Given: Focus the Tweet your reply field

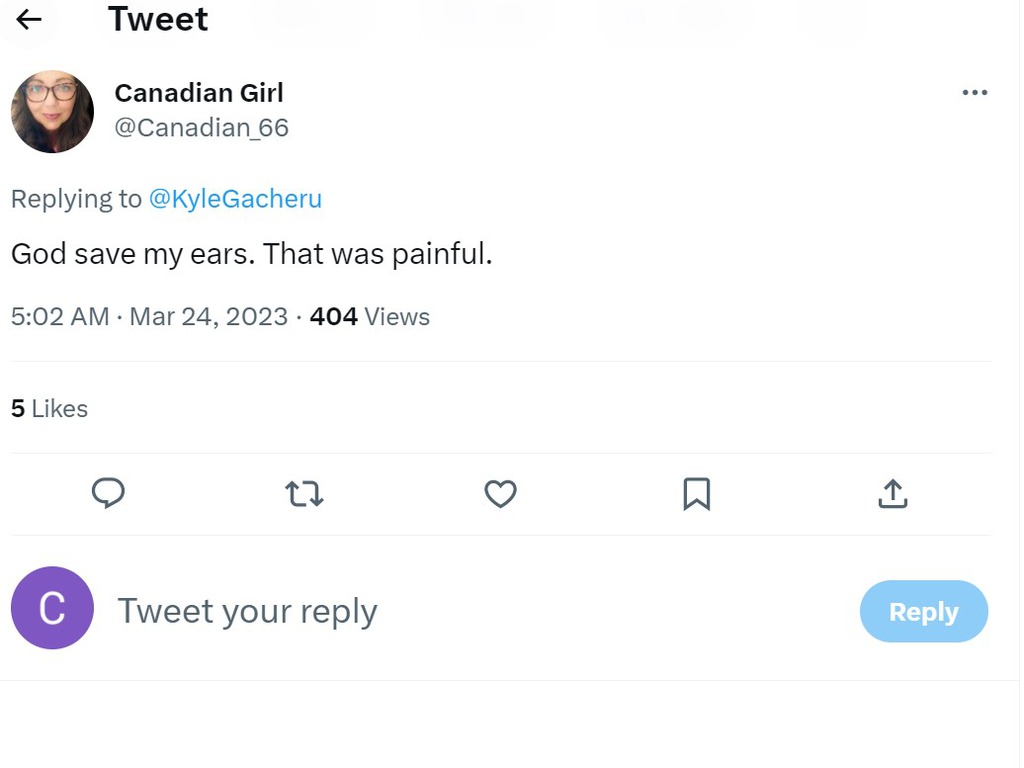Looking at the screenshot, I should coord(483,611).
